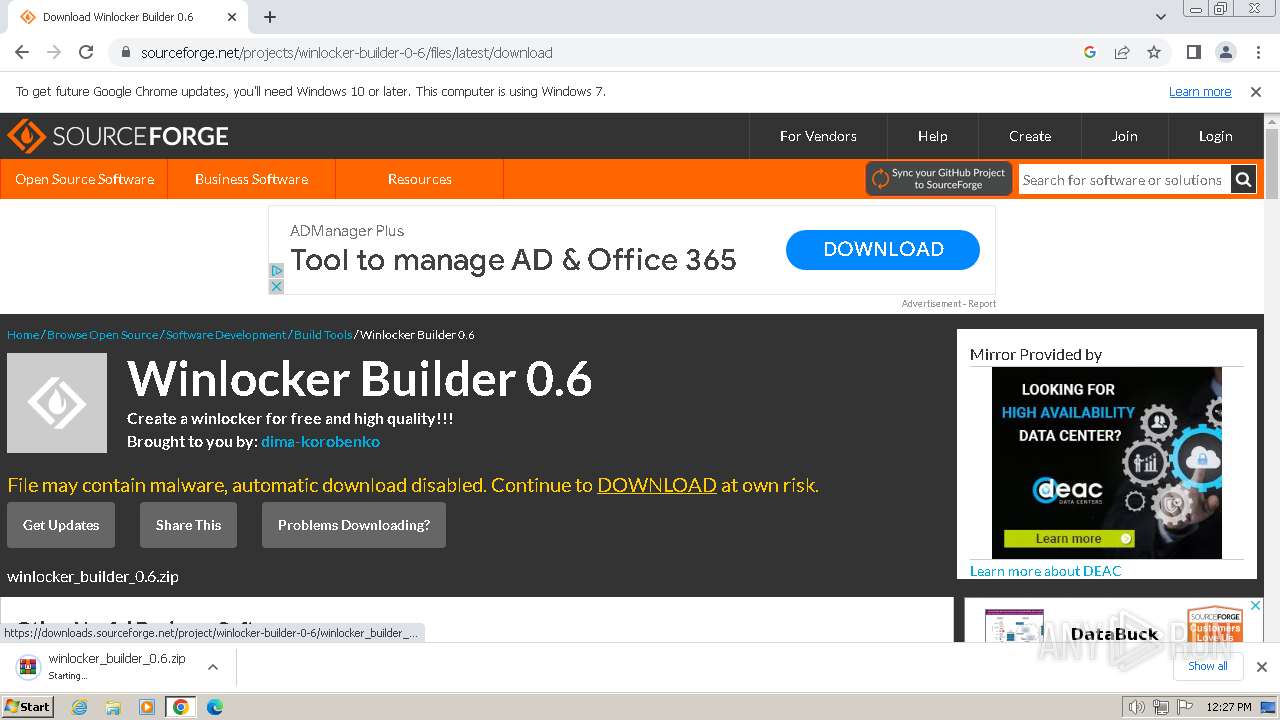Viewport: 1280px width, 720px height.
Task: Open Windows Explorer from the taskbar
Action: coord(113,707)
